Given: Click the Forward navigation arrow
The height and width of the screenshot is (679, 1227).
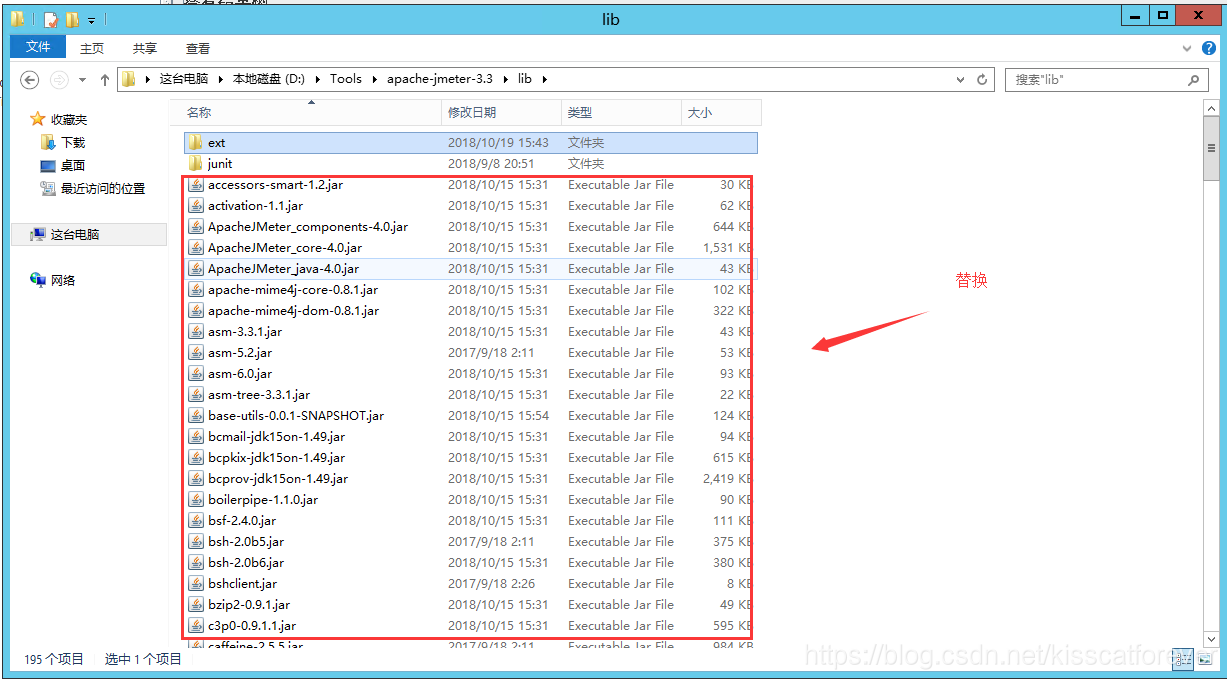Looking at the screenshot, I should tap(59, 79).
